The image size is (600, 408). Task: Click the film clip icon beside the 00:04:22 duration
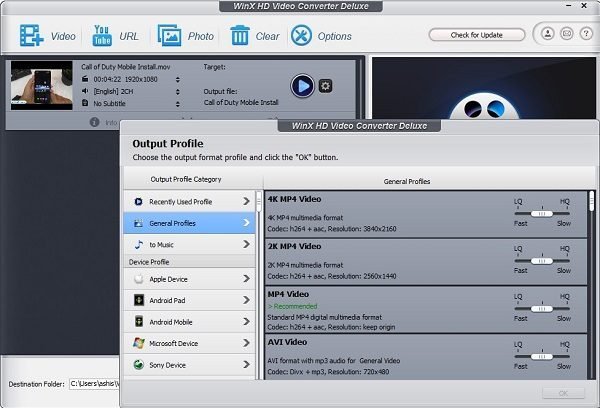coord(85,79)
